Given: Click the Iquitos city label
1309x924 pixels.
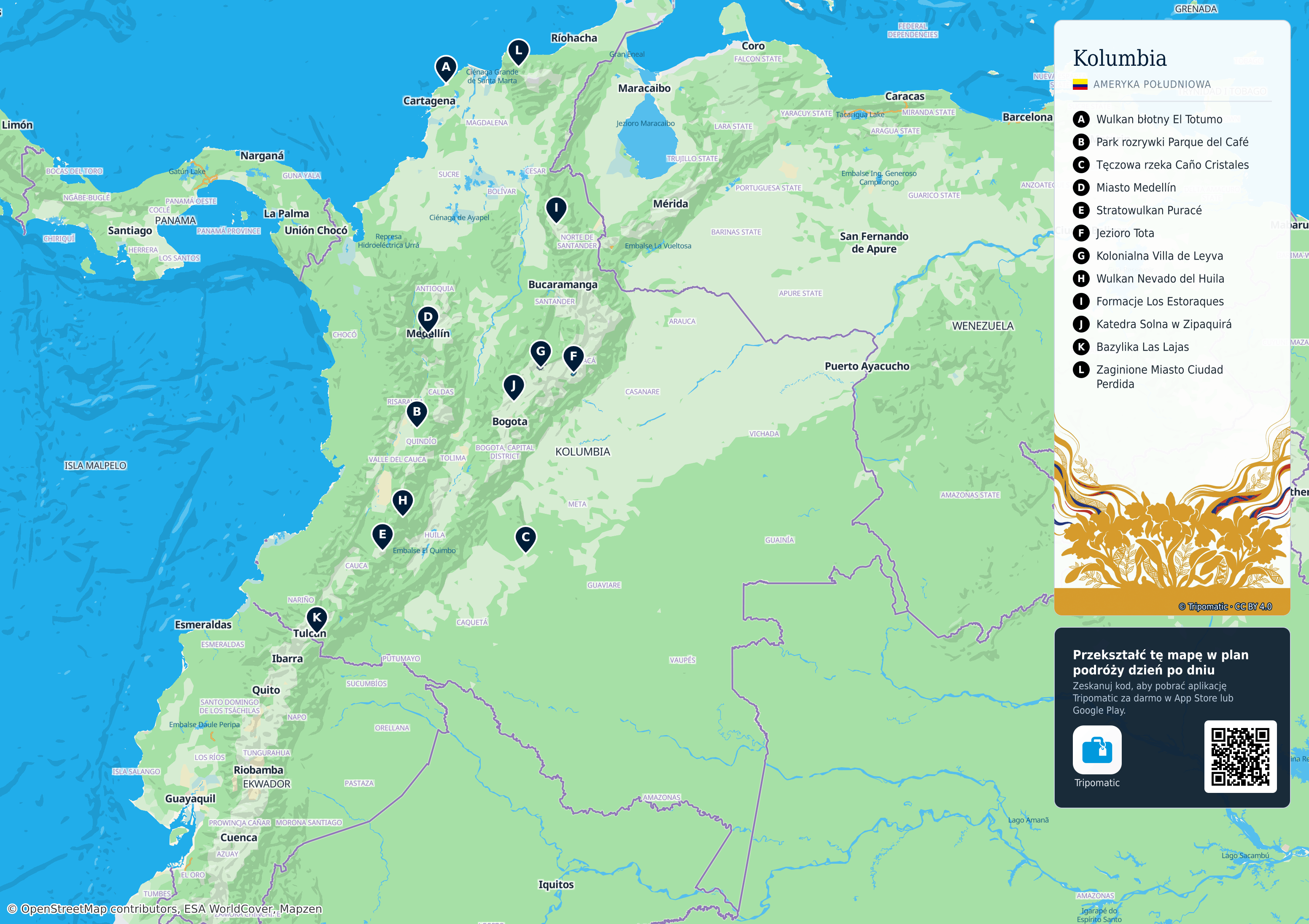Looking at the screenshot, I should [x=556, y=885].
